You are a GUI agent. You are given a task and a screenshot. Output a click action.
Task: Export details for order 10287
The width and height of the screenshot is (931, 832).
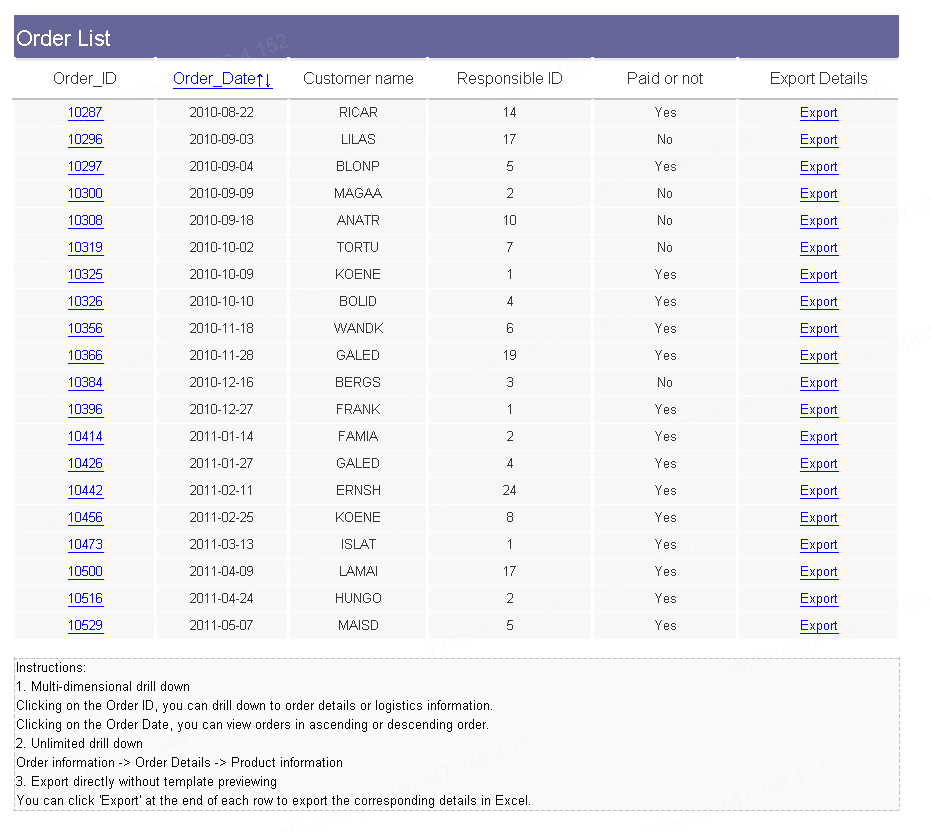(818, 113)
